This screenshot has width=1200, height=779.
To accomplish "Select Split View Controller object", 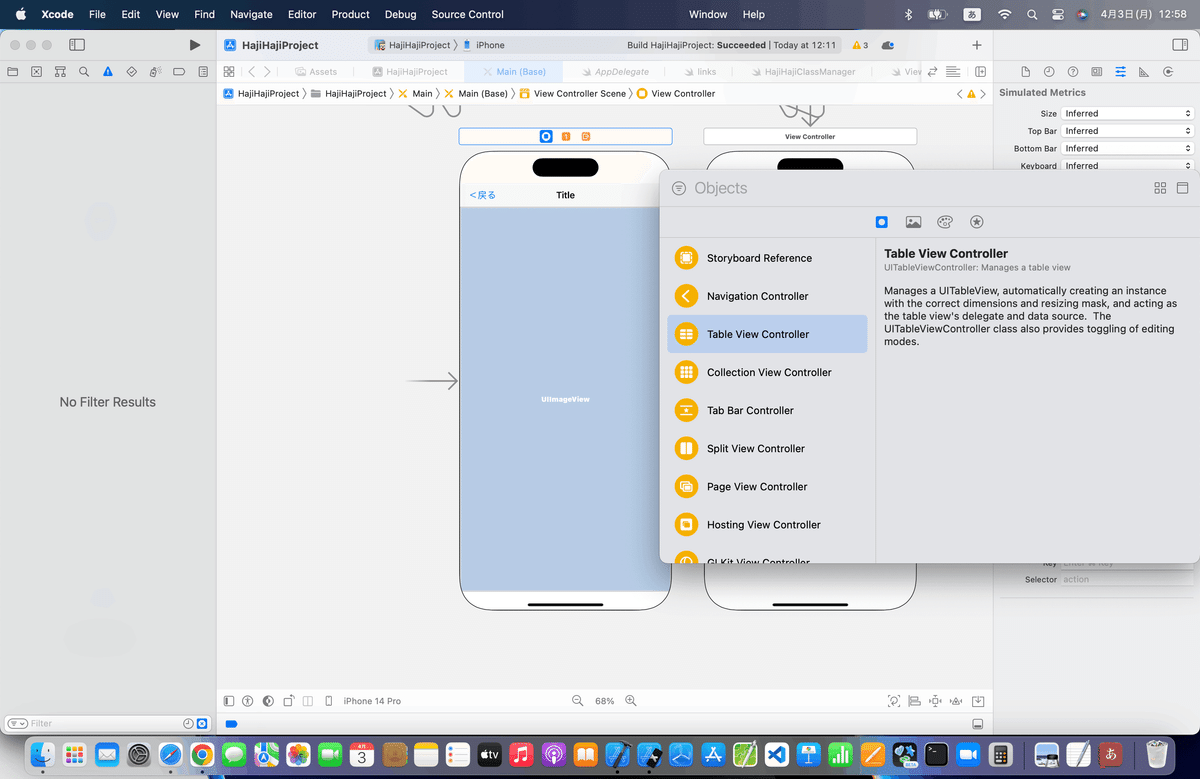I will 767,448.
